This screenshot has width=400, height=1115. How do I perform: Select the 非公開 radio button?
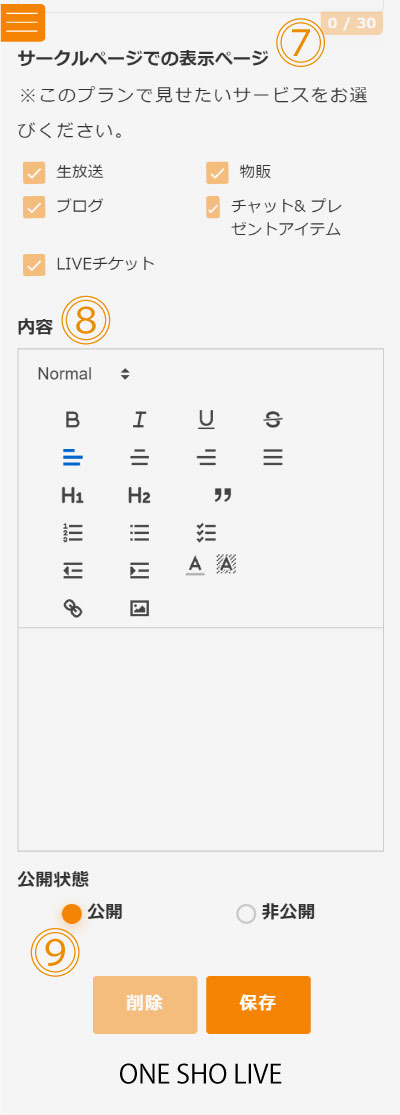246,914
